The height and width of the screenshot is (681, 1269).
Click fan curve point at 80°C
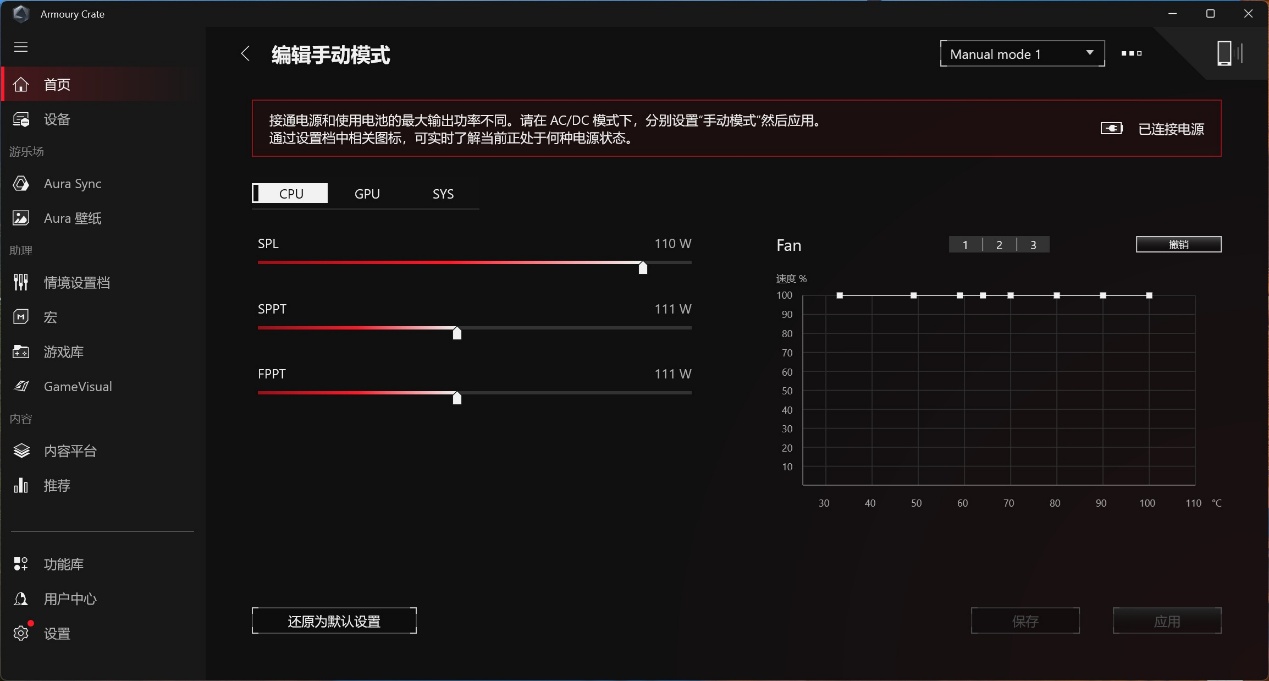point(1057,295)
